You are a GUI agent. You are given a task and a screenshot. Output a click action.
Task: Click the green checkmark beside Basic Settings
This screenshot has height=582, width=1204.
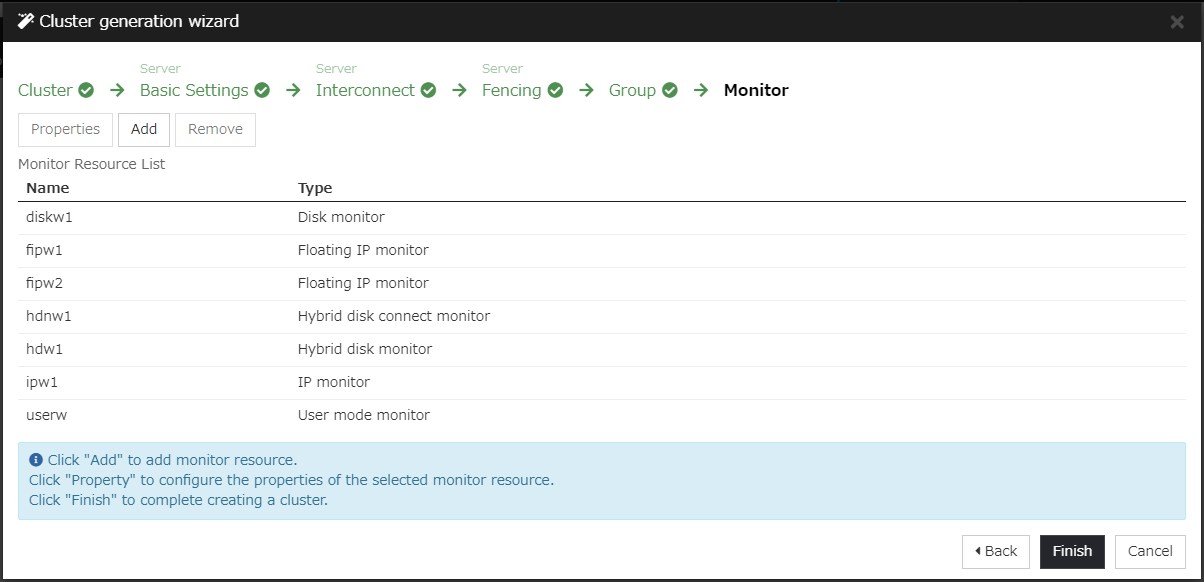(x=261, y=89)
